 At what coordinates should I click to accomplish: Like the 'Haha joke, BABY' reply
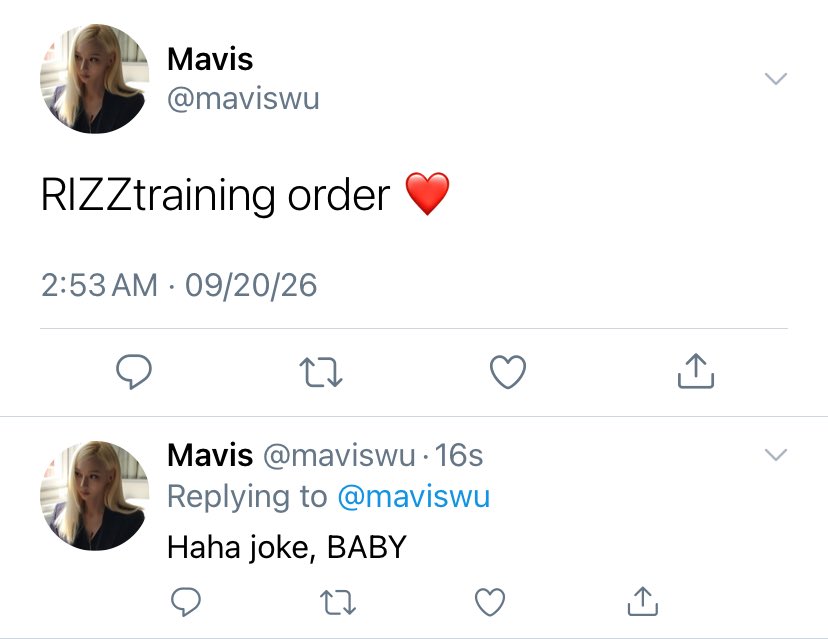pos(490,602)
